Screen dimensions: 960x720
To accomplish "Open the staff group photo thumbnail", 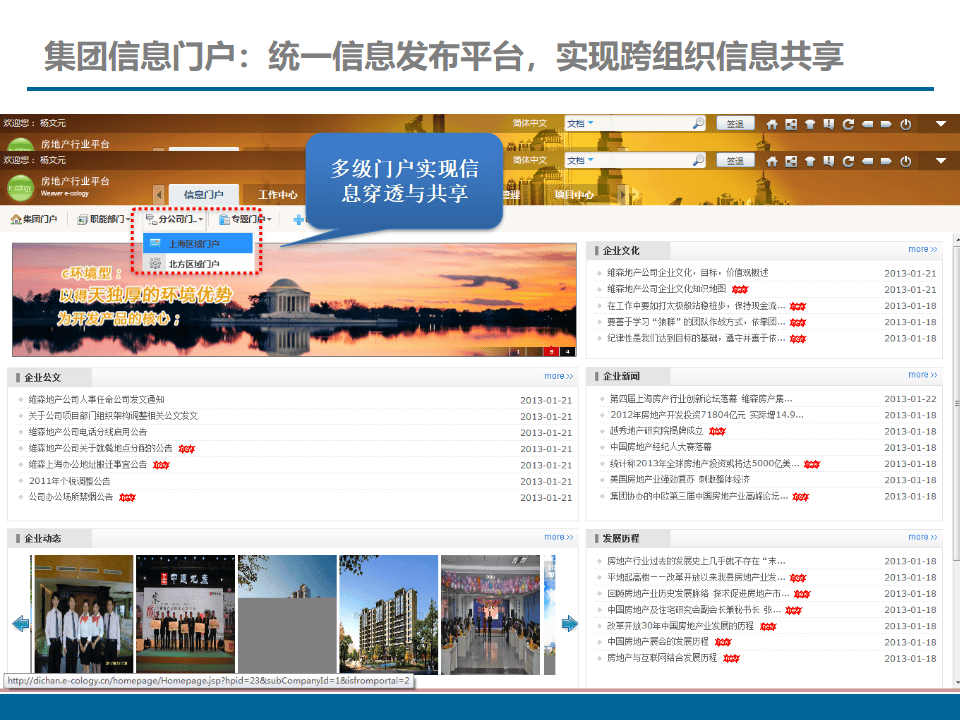I will [x=84, y=614].
